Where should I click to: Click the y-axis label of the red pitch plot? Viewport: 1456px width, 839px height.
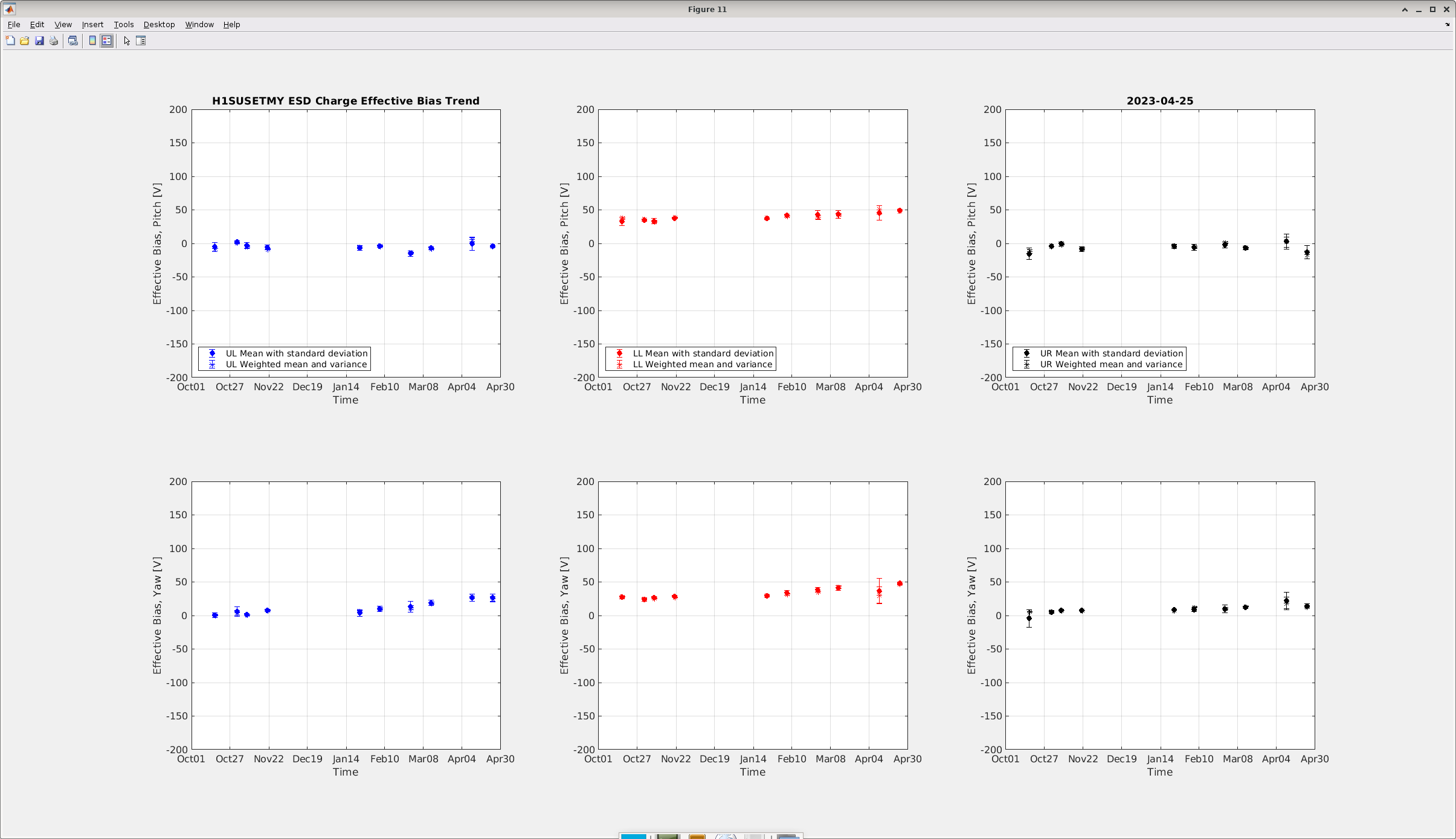[564, 243]
